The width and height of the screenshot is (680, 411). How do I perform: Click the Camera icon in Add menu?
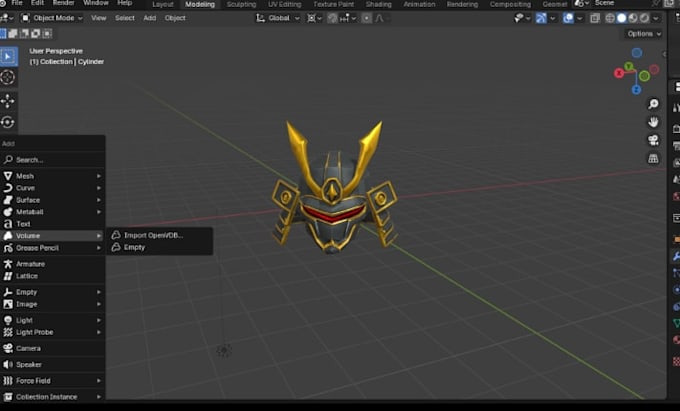point(8,348)
